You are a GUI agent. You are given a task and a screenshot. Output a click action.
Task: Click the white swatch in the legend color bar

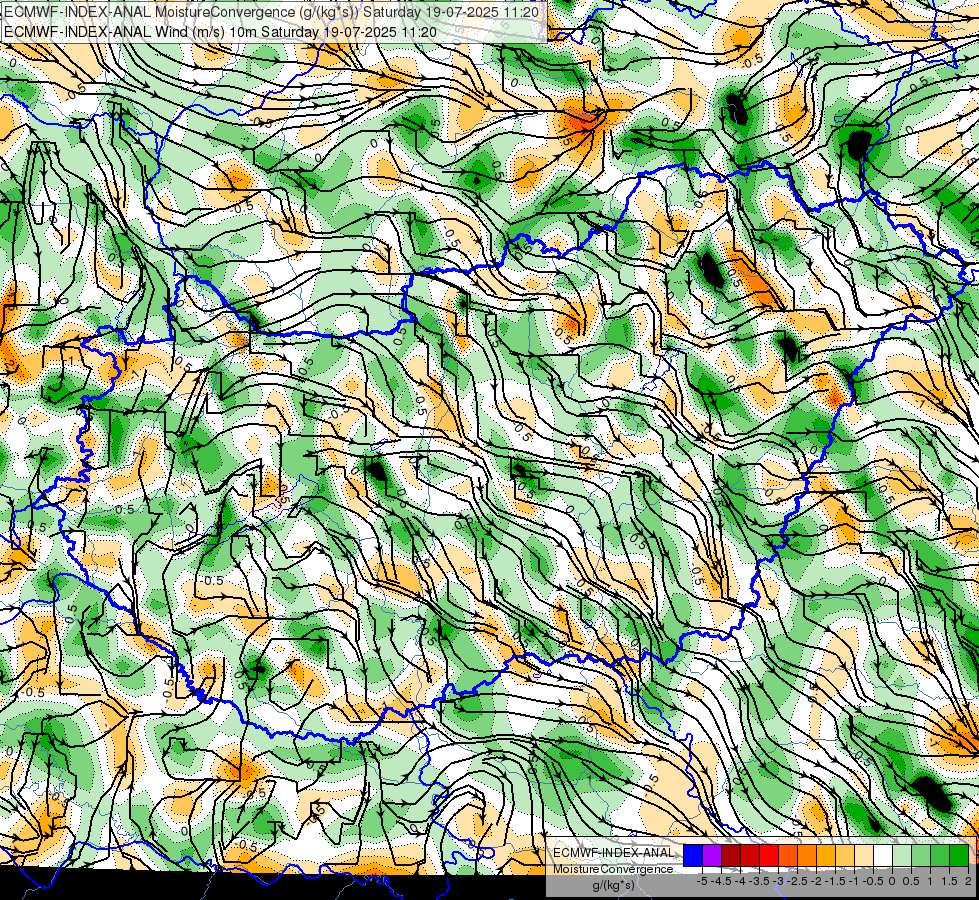(x=883, y=856)
